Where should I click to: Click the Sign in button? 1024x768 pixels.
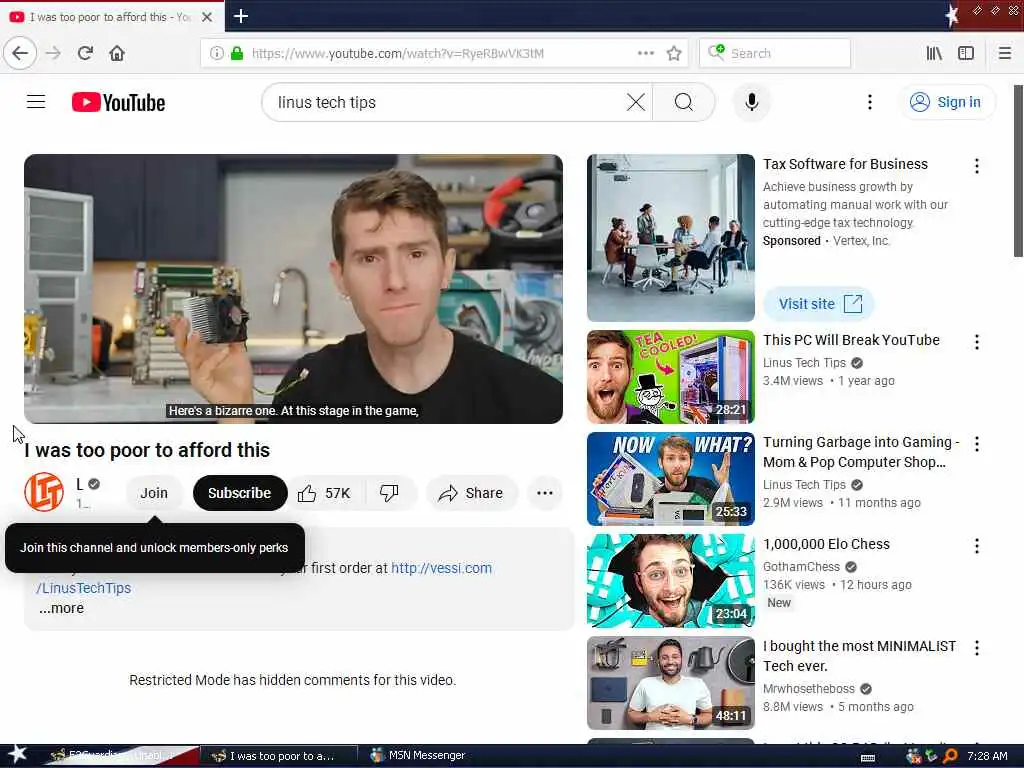946,102
